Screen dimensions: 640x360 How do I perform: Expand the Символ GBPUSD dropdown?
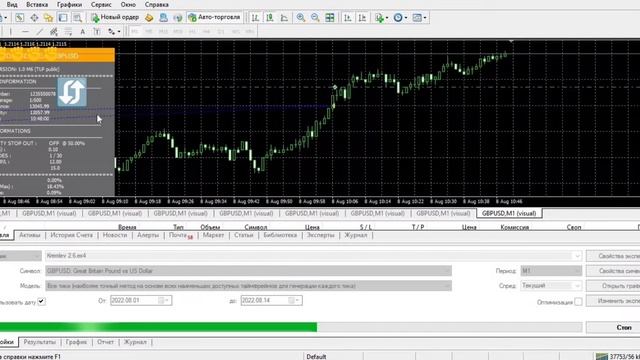pos(447,271)
